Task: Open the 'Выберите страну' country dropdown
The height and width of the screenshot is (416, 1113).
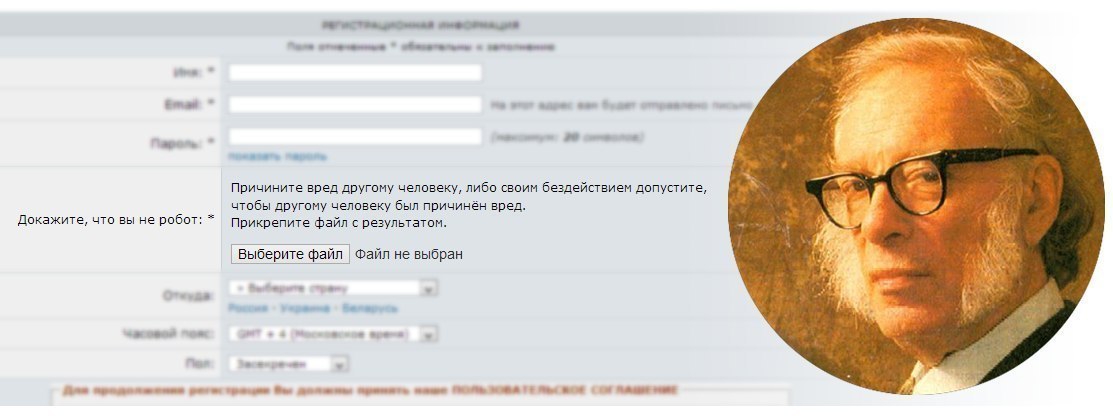Action: coord(333,289)
